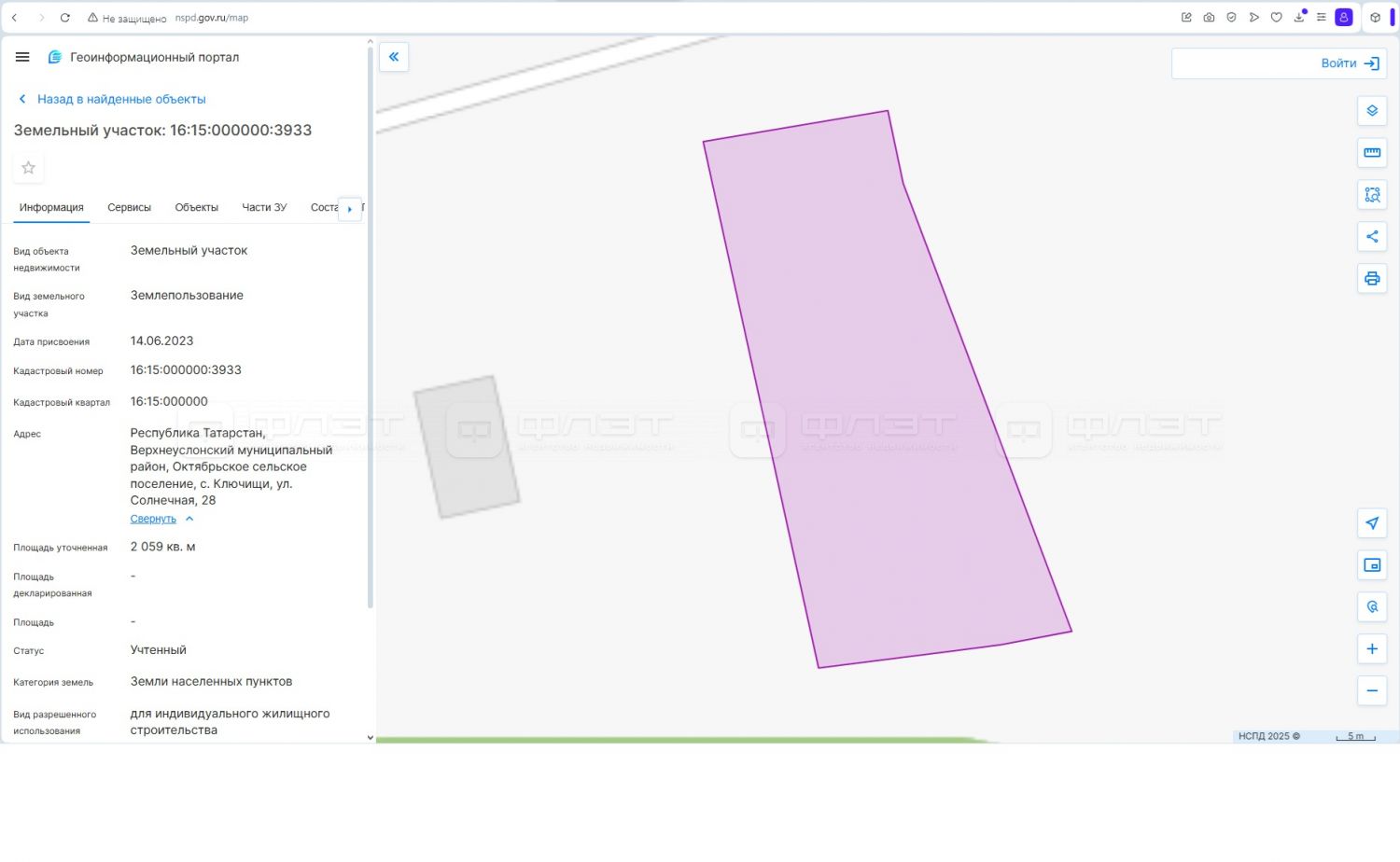Select the ruler measurement tool
Viewport: 1400px width, 862px height.
click(x=1371, y=153)
